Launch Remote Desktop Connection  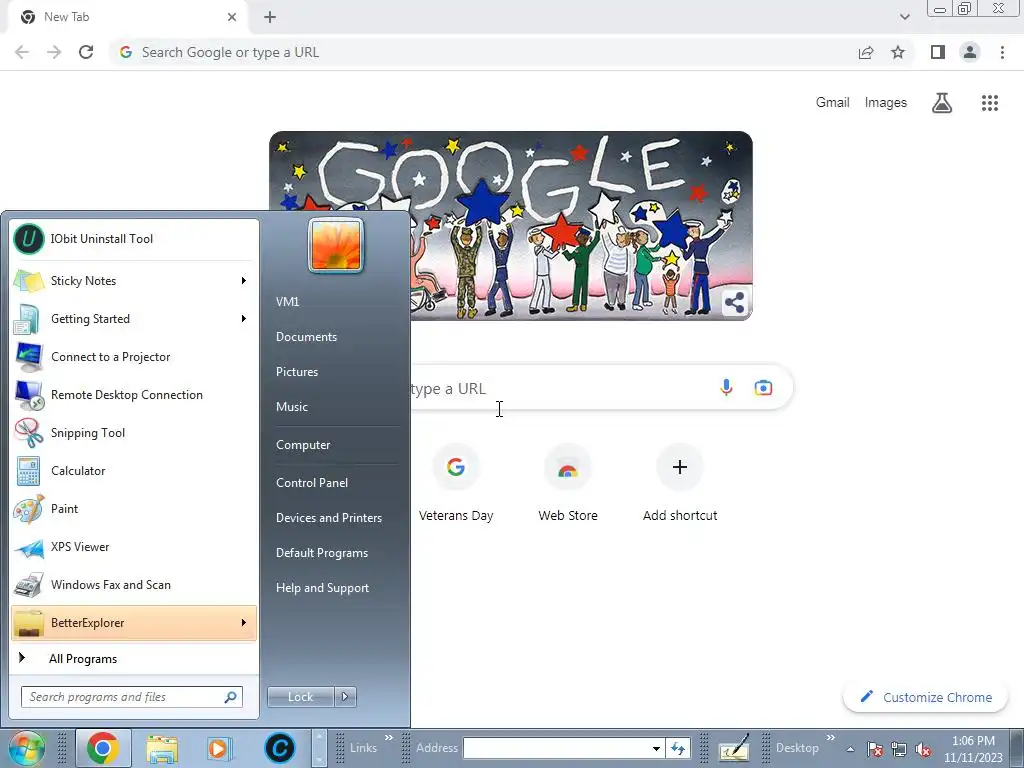pyautogui.click(x=134, y=394)
